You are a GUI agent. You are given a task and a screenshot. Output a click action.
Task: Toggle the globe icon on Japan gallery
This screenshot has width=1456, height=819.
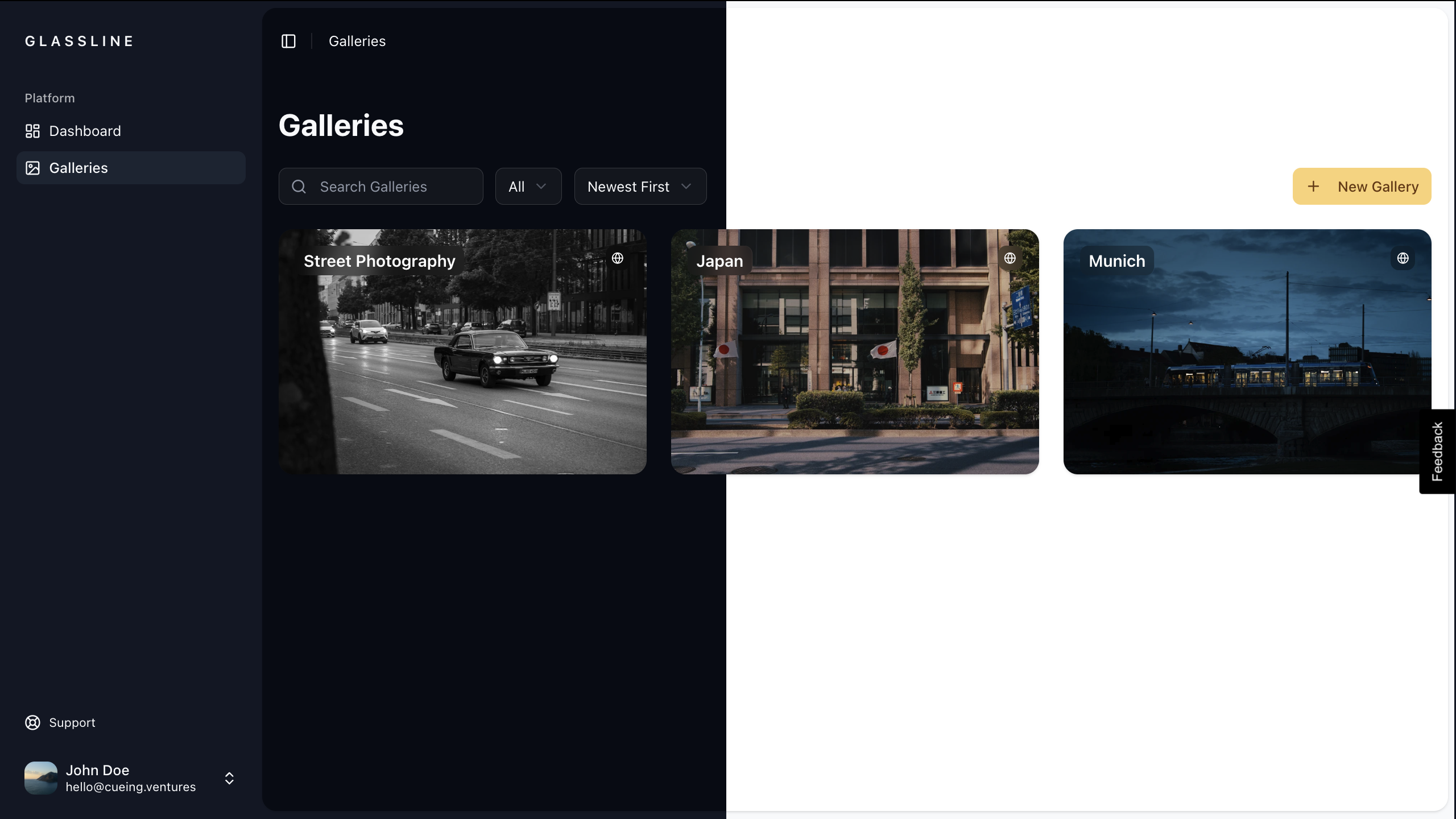click(1010, 258)
